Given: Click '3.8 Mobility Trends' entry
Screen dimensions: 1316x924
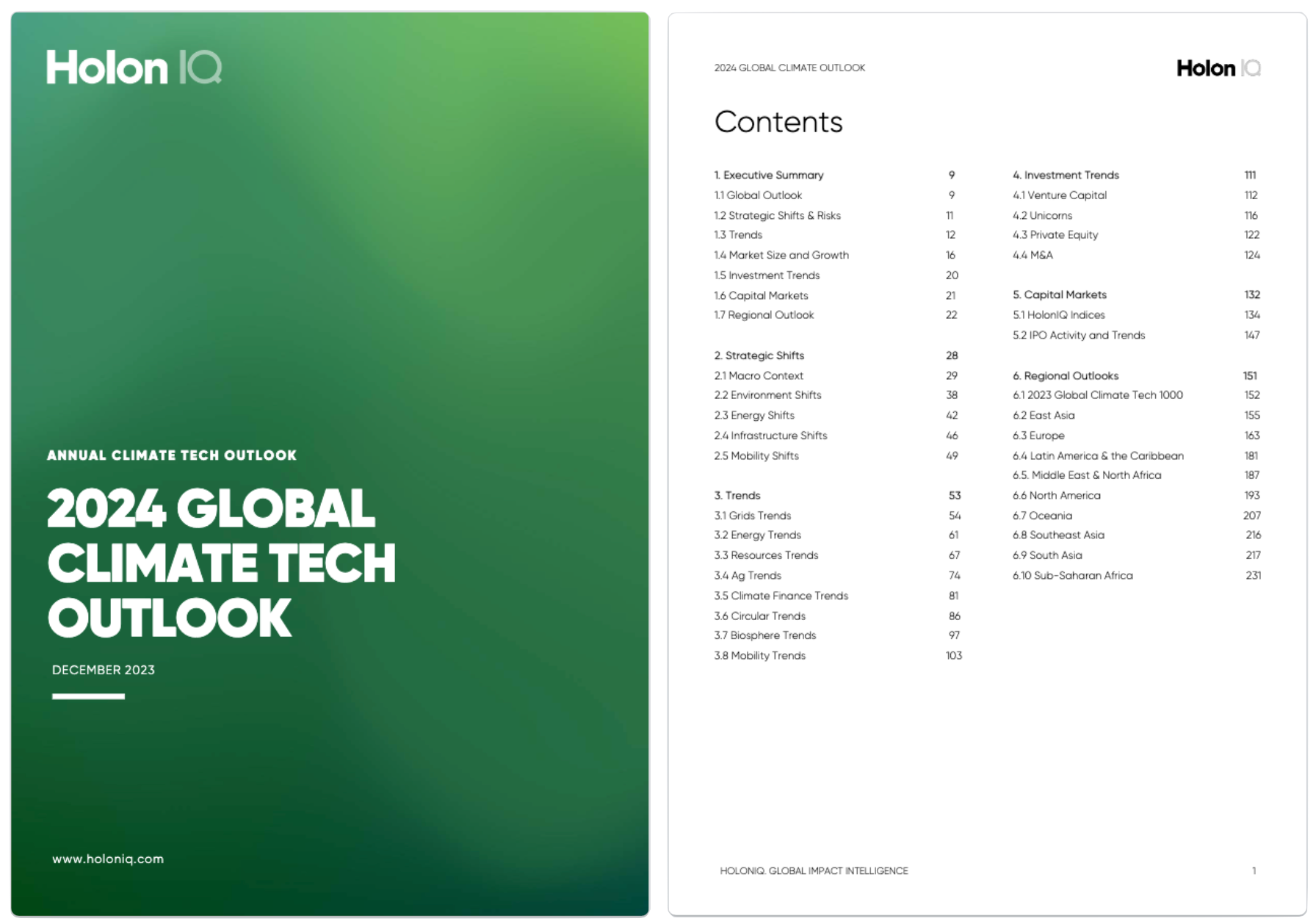Looking at the screenshot, I should point(760,656).
